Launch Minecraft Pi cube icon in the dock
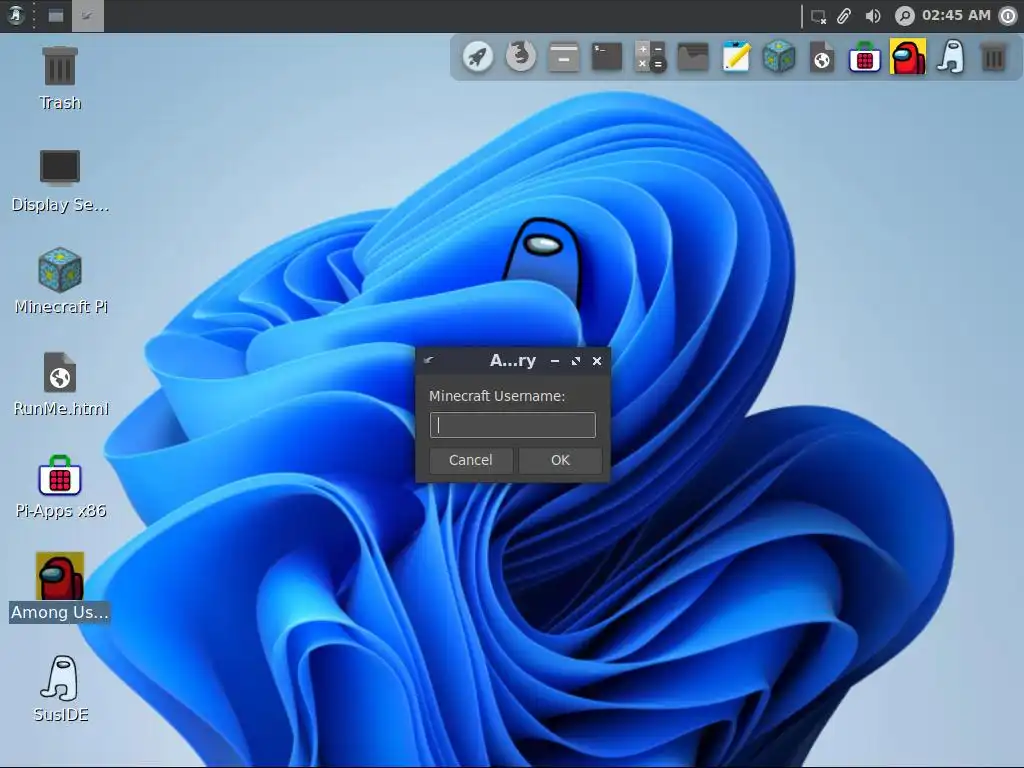This screenshot has width=1024, height=768. coord(778,57)
